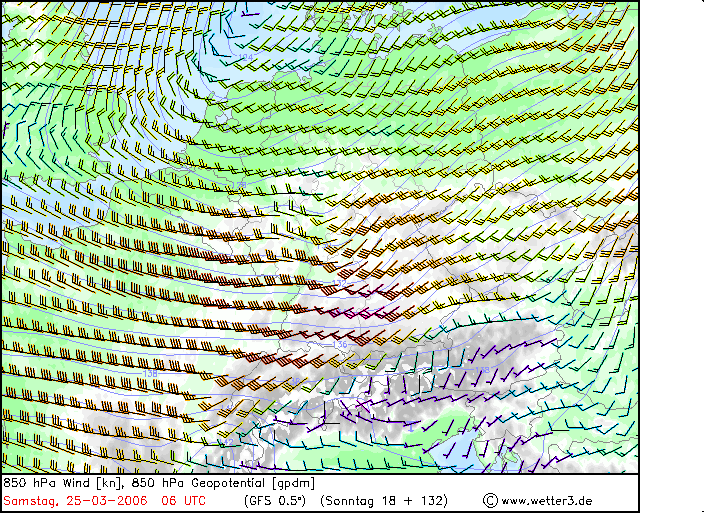Open the www.wetter3.de credit text
Viewport: 704px width, 513px height.
tap(547, 501)
